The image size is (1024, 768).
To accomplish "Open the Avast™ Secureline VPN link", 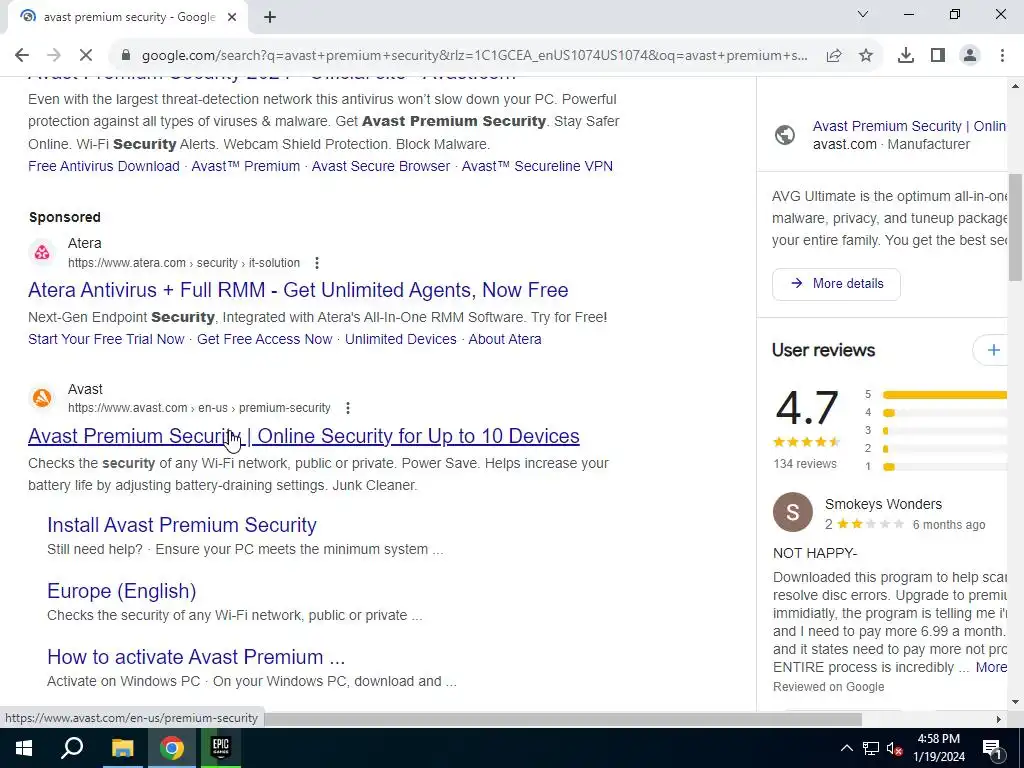I will pos(537,167).
